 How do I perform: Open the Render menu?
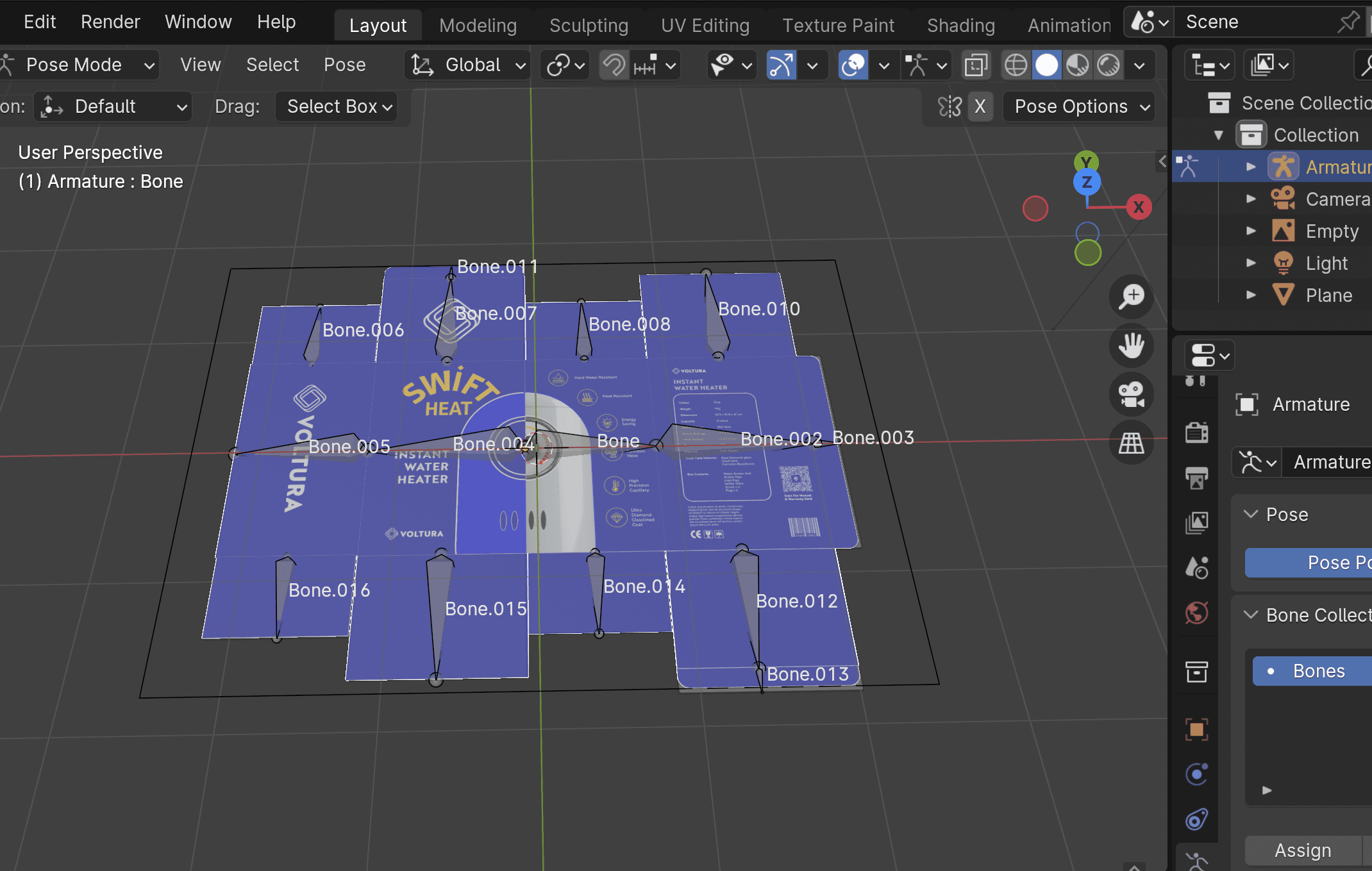point(110,22)
